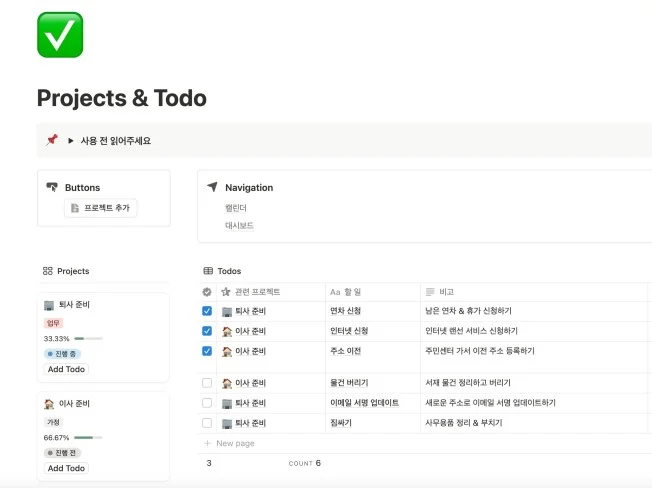
Task: Check the 물건 버리기 task checkbox
Action: 207,383
